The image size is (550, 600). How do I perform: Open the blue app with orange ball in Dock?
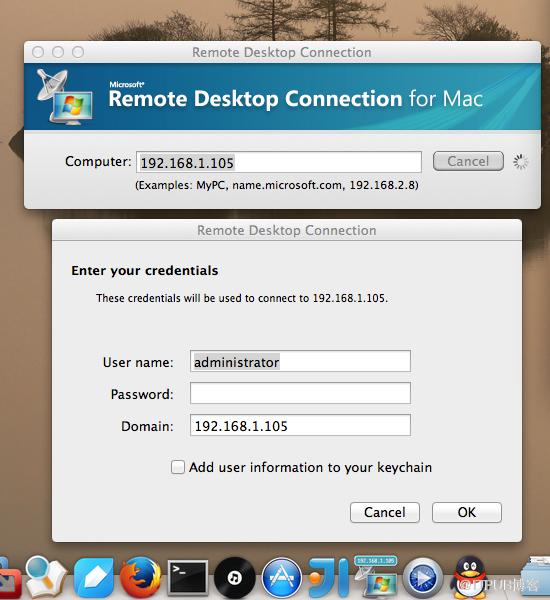(329, 578)
